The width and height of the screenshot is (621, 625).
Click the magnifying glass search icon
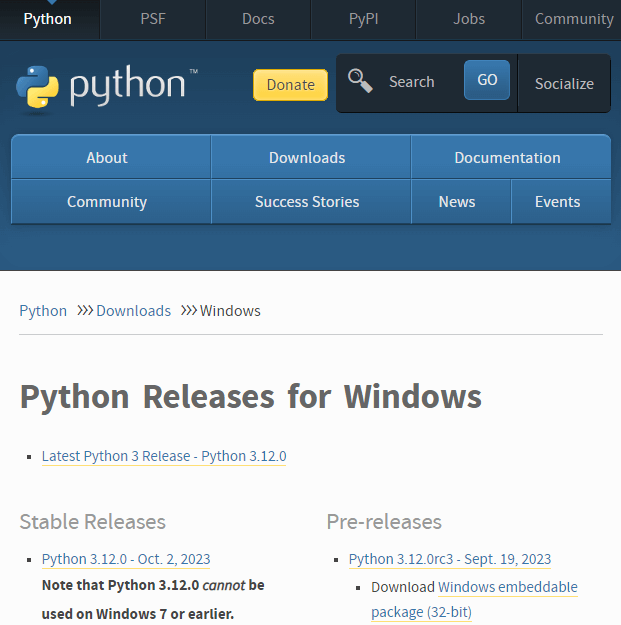click(360, 81)
